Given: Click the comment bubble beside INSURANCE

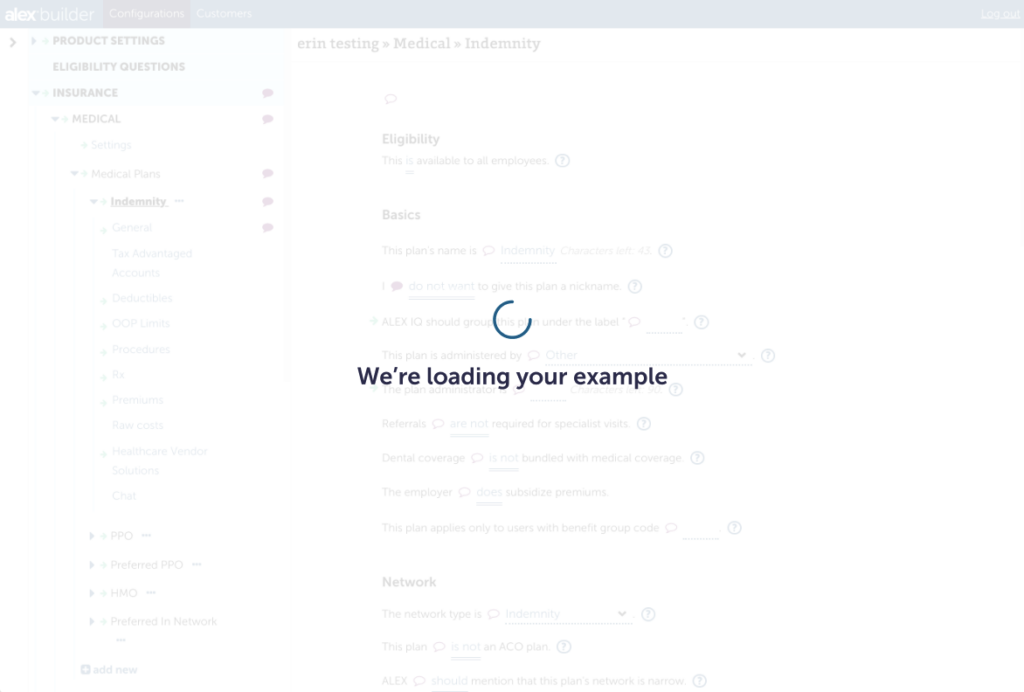Looking at the screenshot, I should click(268, 93).
